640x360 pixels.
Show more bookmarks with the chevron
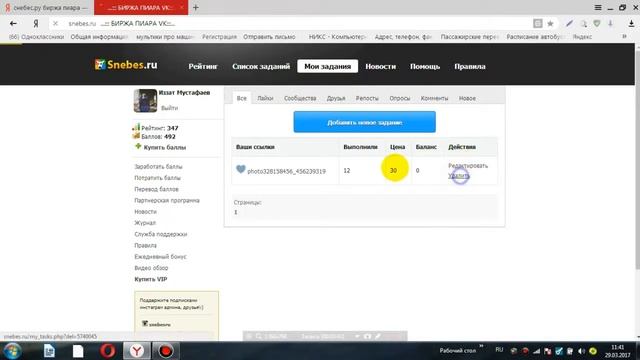[624, 36]
